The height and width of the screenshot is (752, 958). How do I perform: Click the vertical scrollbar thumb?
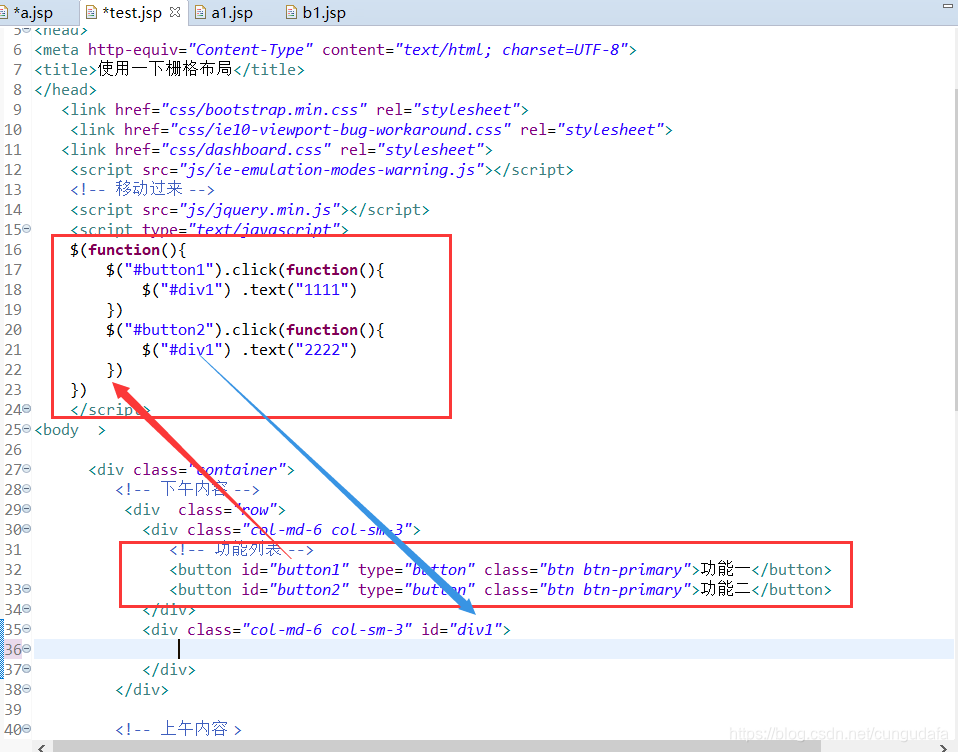point(955,249)
